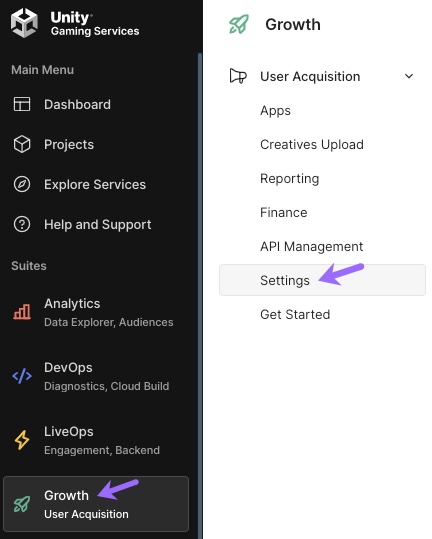
Task: Click 'Engagement, Backend' subtitle
Action: pos(102,450)
